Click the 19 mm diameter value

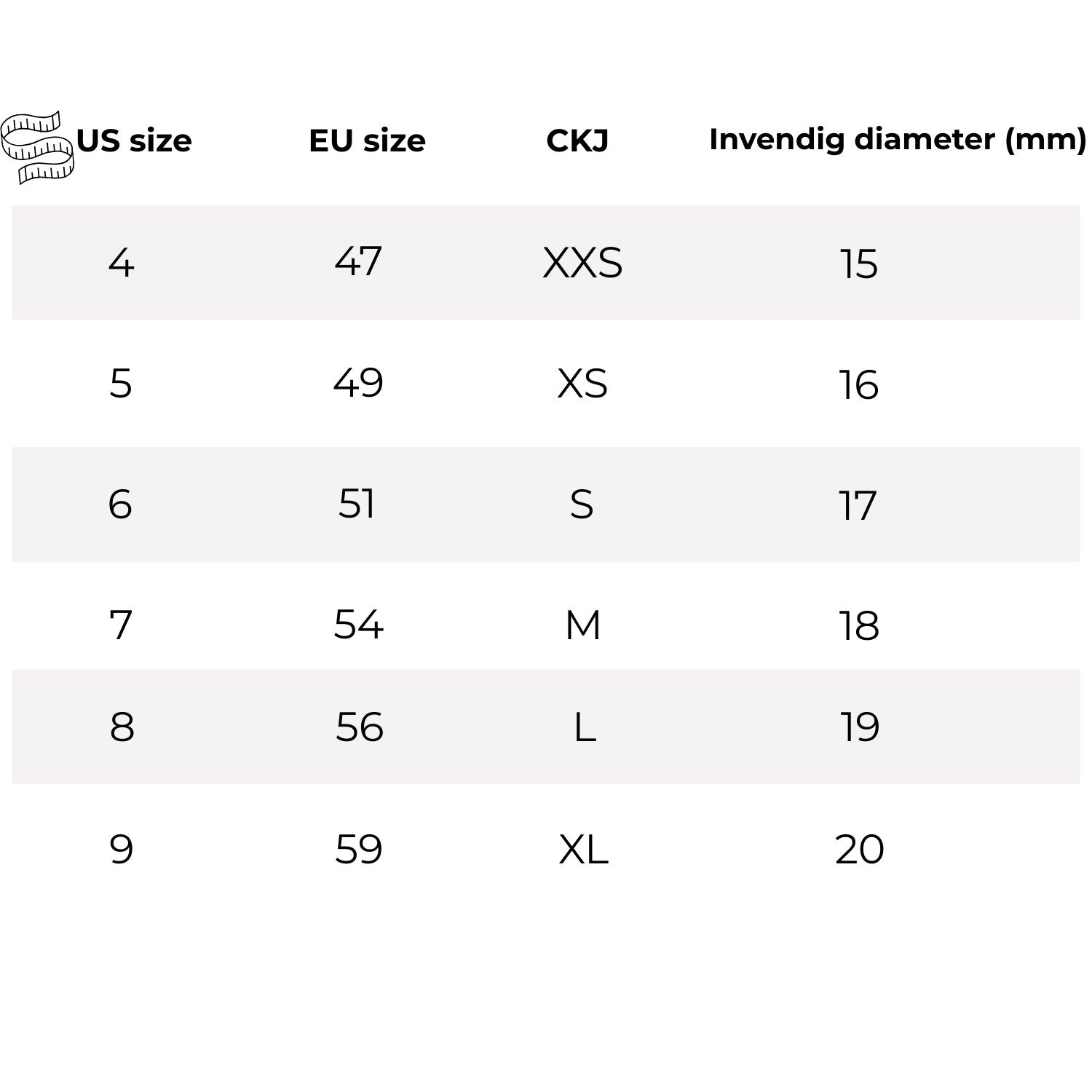tap(860, 727)
